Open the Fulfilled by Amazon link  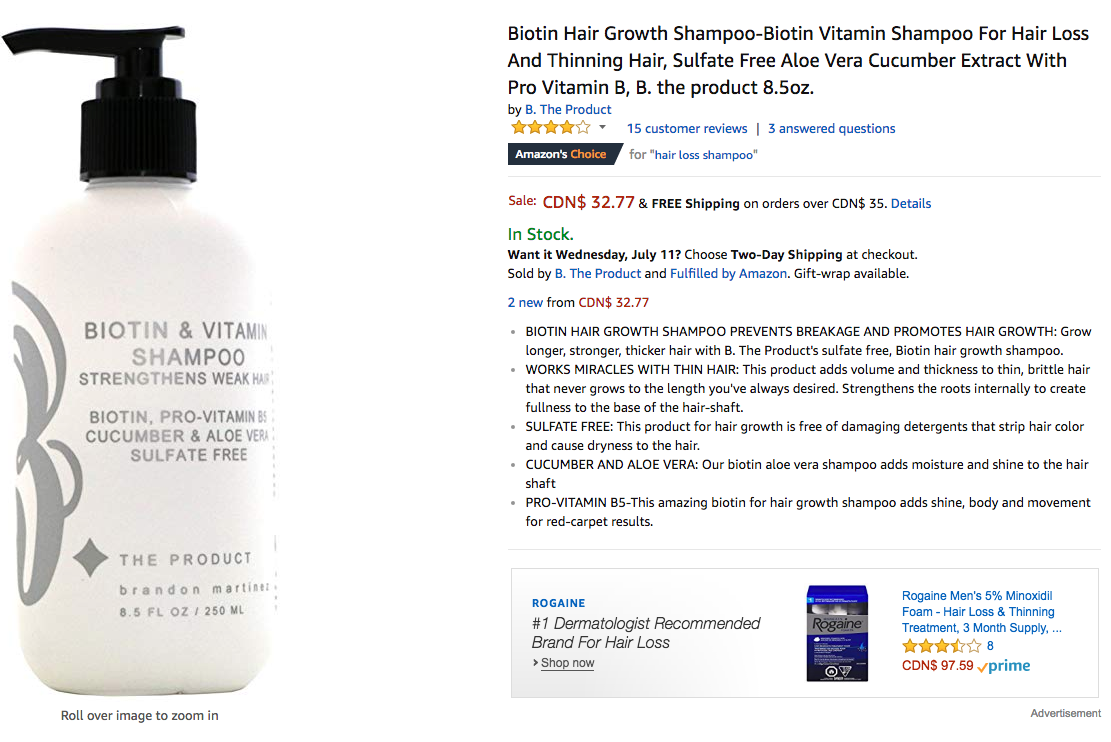click(728, 274)
